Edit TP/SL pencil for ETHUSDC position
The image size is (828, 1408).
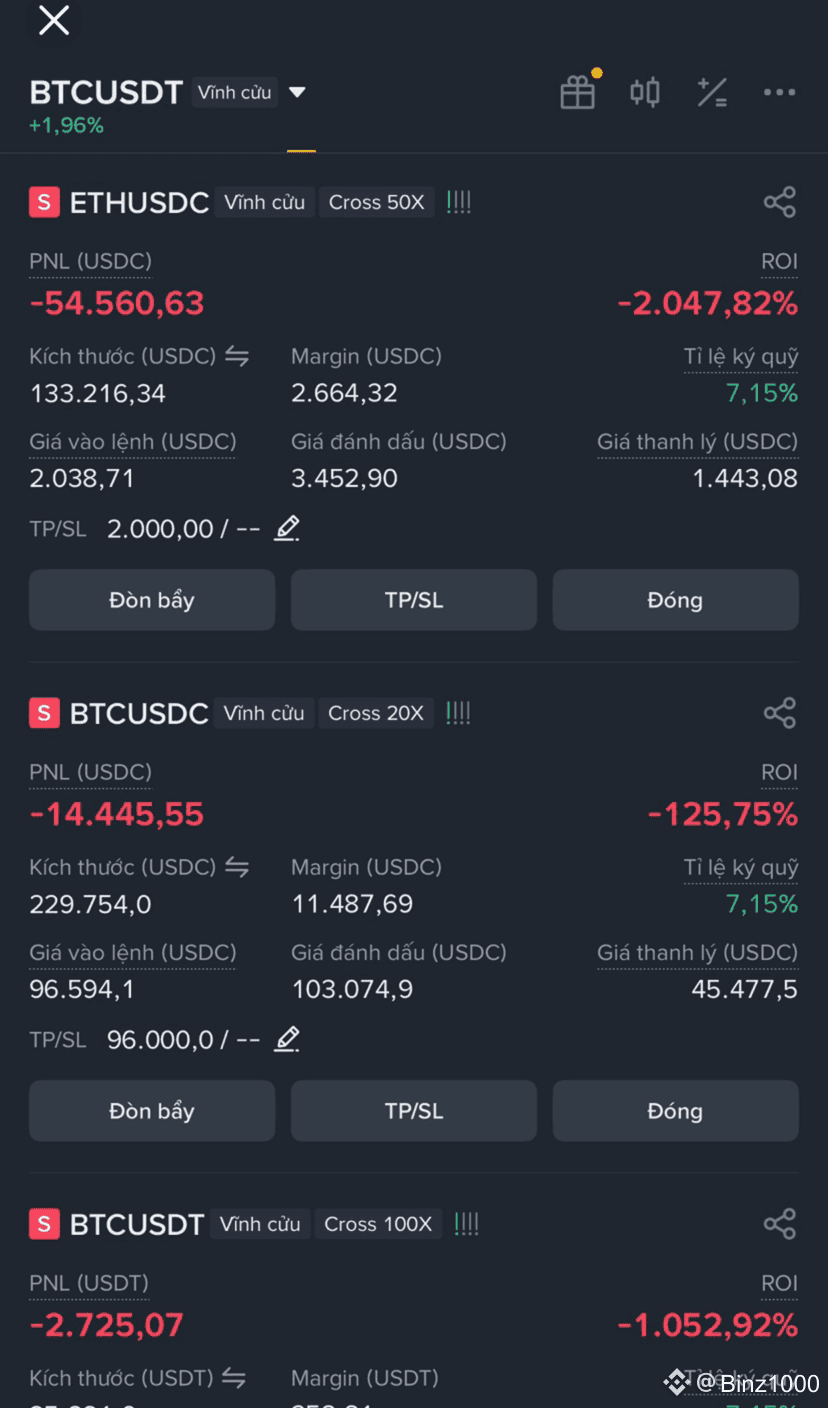point(287,528)
